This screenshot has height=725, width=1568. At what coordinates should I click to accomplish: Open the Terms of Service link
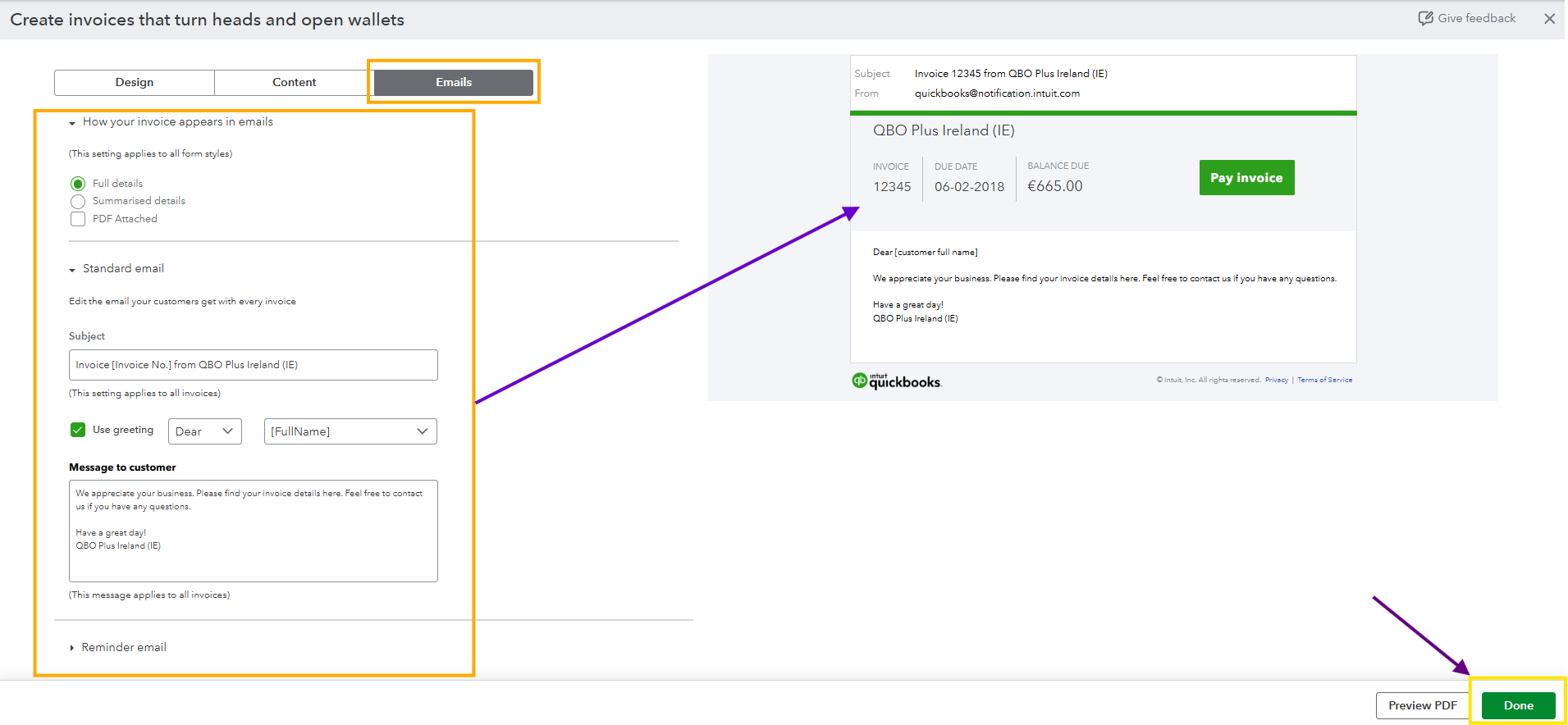click(x=1324, y=380)
